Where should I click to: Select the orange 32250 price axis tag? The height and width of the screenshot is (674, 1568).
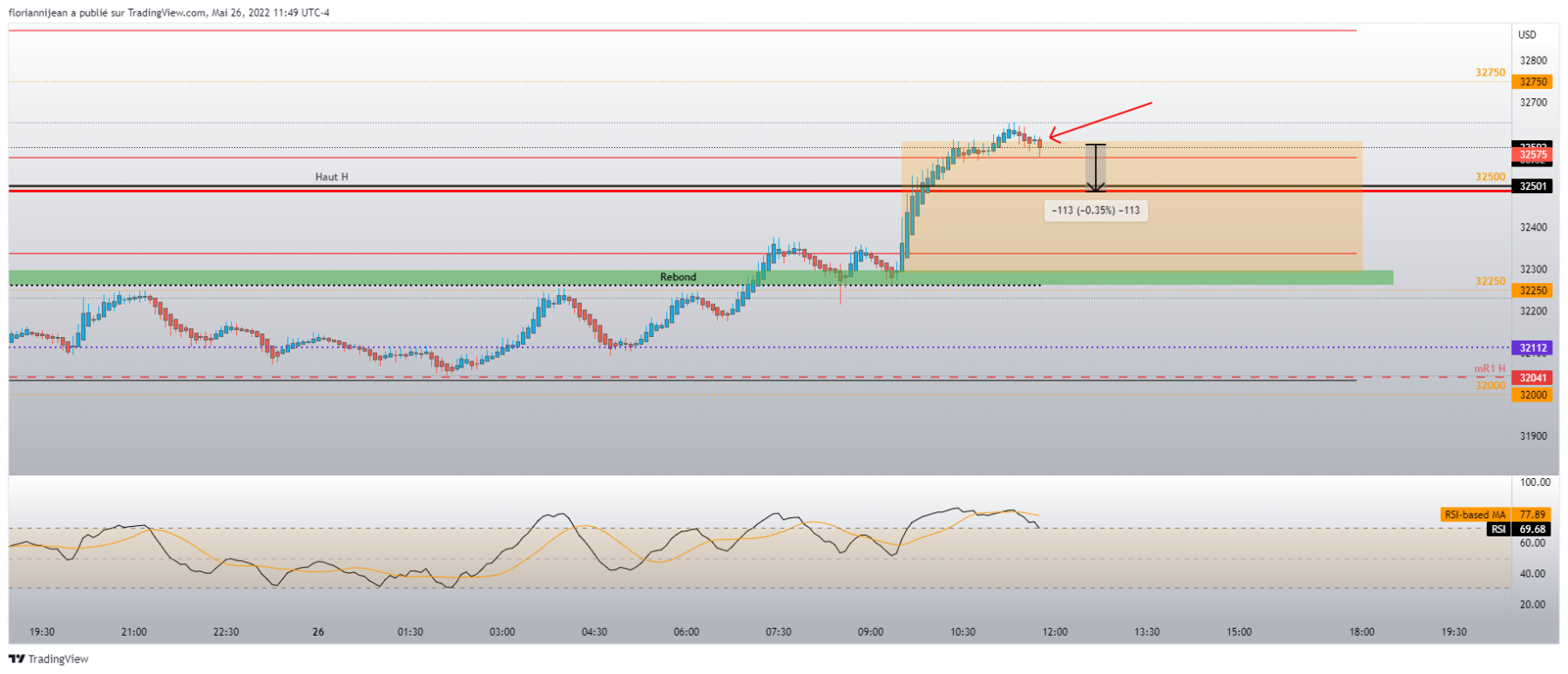1533,291
